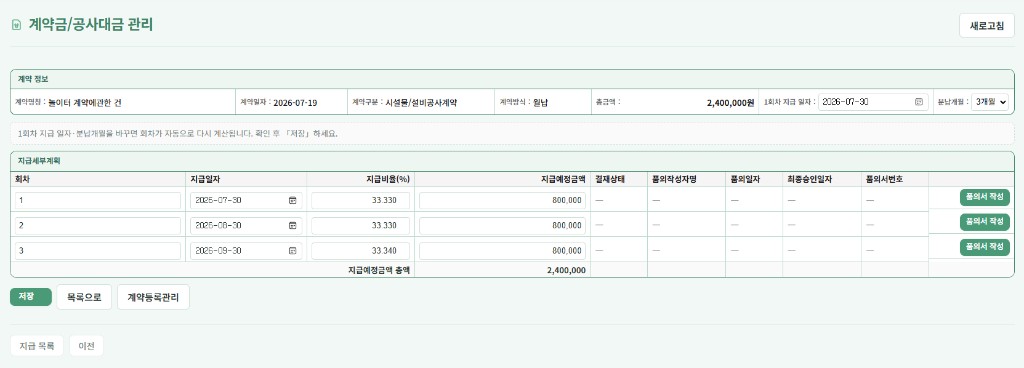Go back with the 목록으로 button

(x=84, y=297)
